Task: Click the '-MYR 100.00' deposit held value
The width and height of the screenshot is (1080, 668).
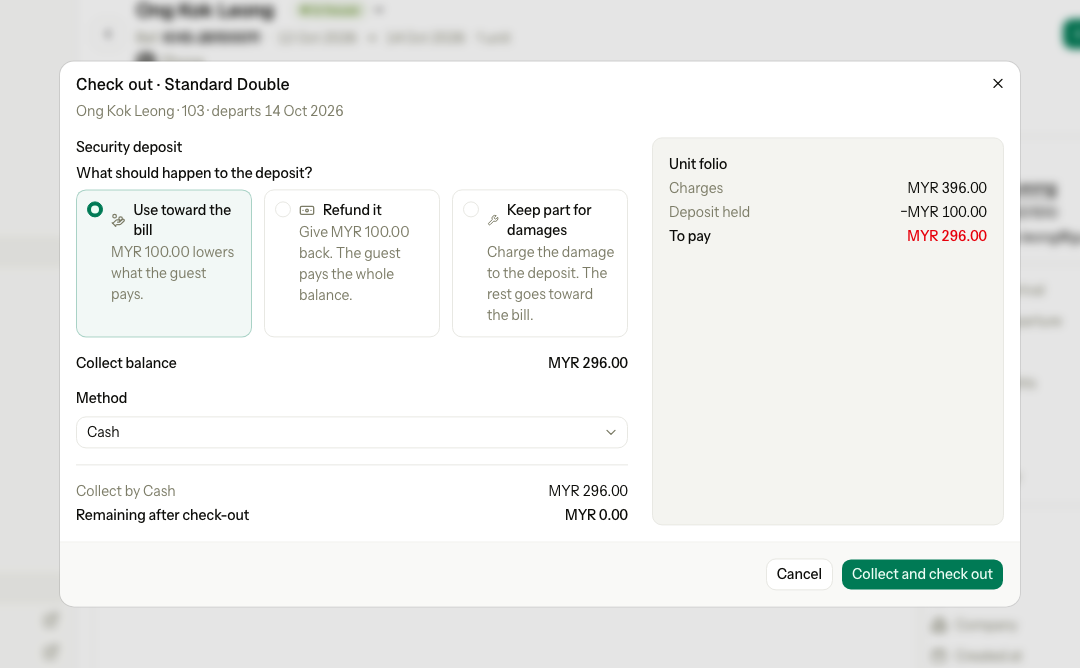Action: (943, 212)
